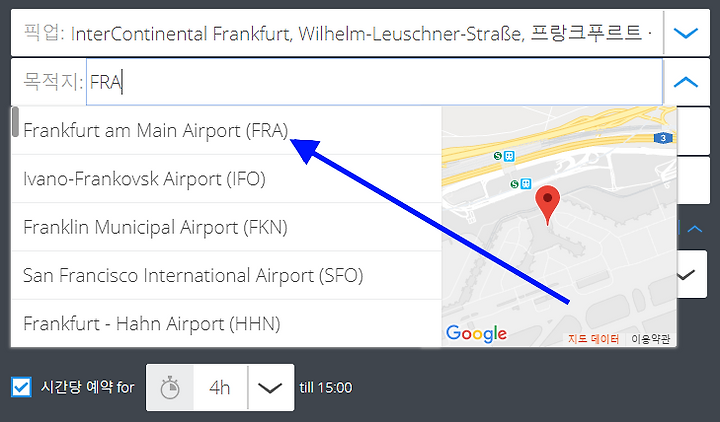Click the lower train station icon
The image size is (720, 422).
(x=526, y=184)
